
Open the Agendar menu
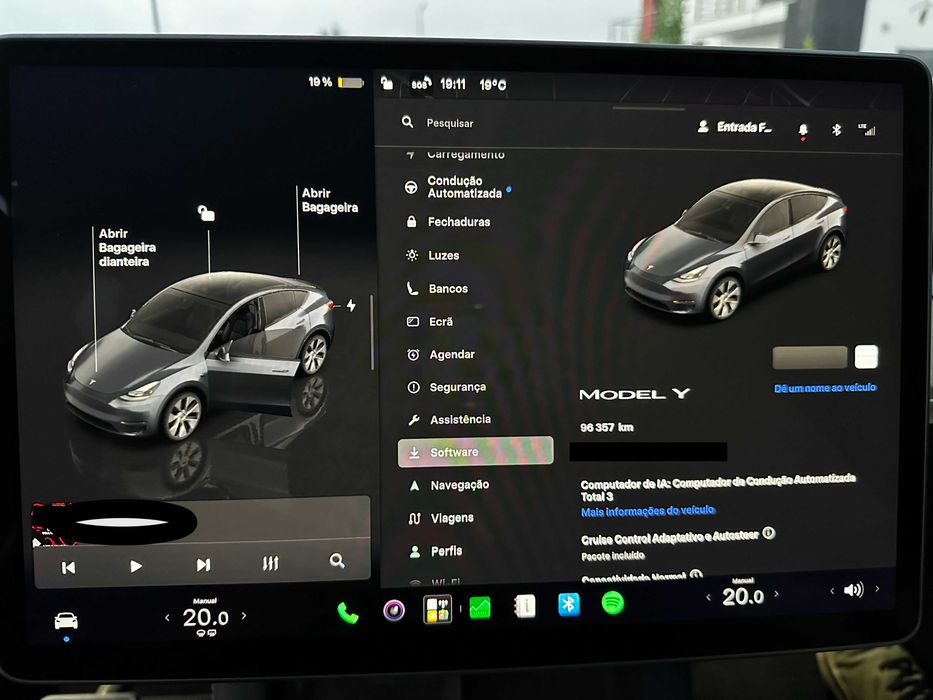click(441, 354)
